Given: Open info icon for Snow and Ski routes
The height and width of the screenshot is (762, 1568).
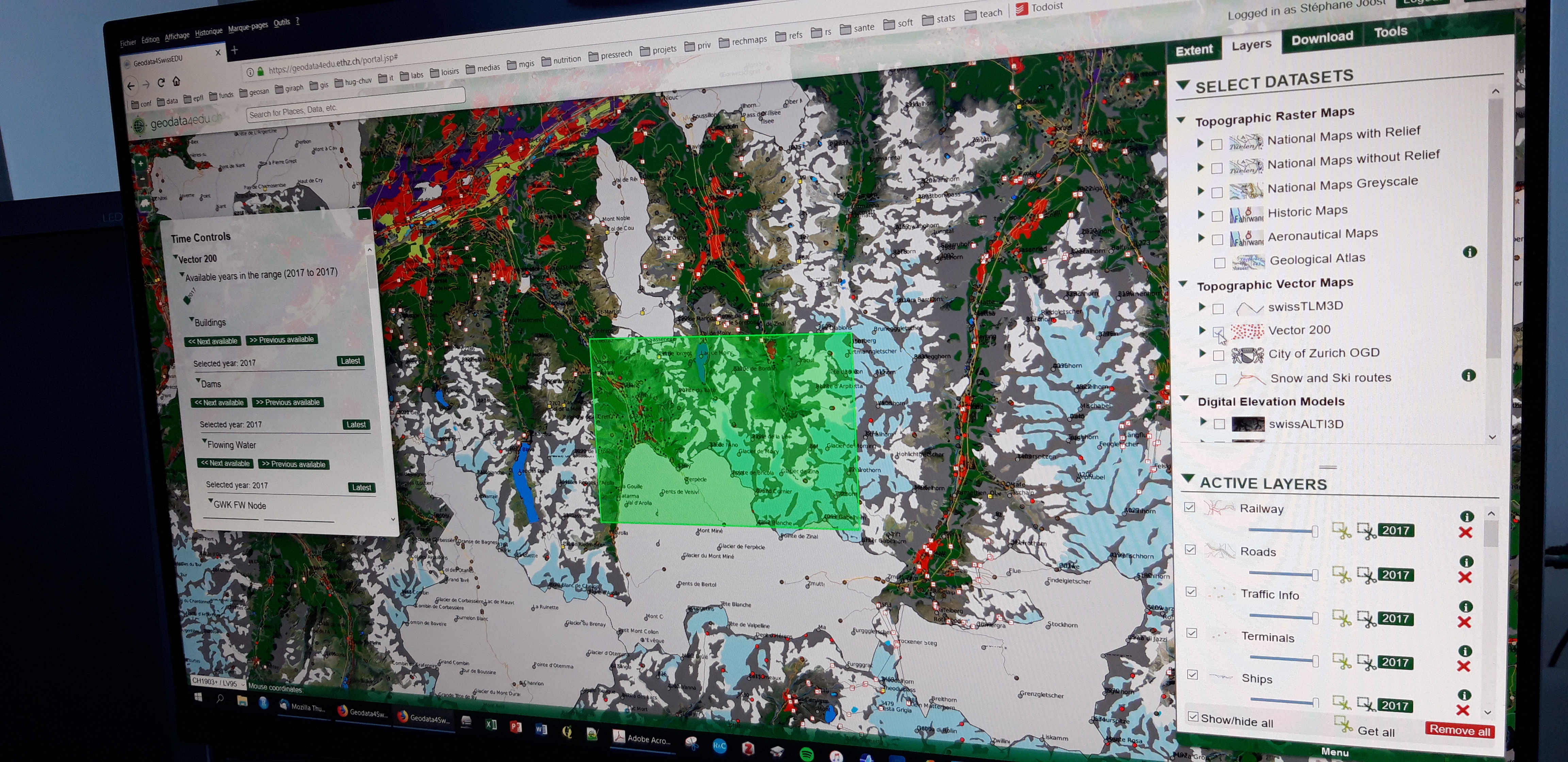Looking at the screenshot, I should click(x=1468, y=376).
